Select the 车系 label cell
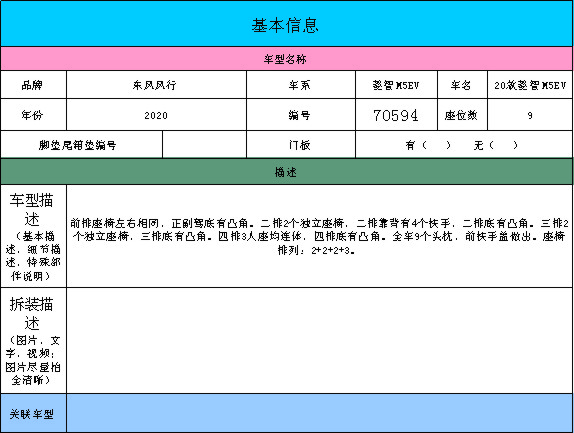 coord(301,85)
